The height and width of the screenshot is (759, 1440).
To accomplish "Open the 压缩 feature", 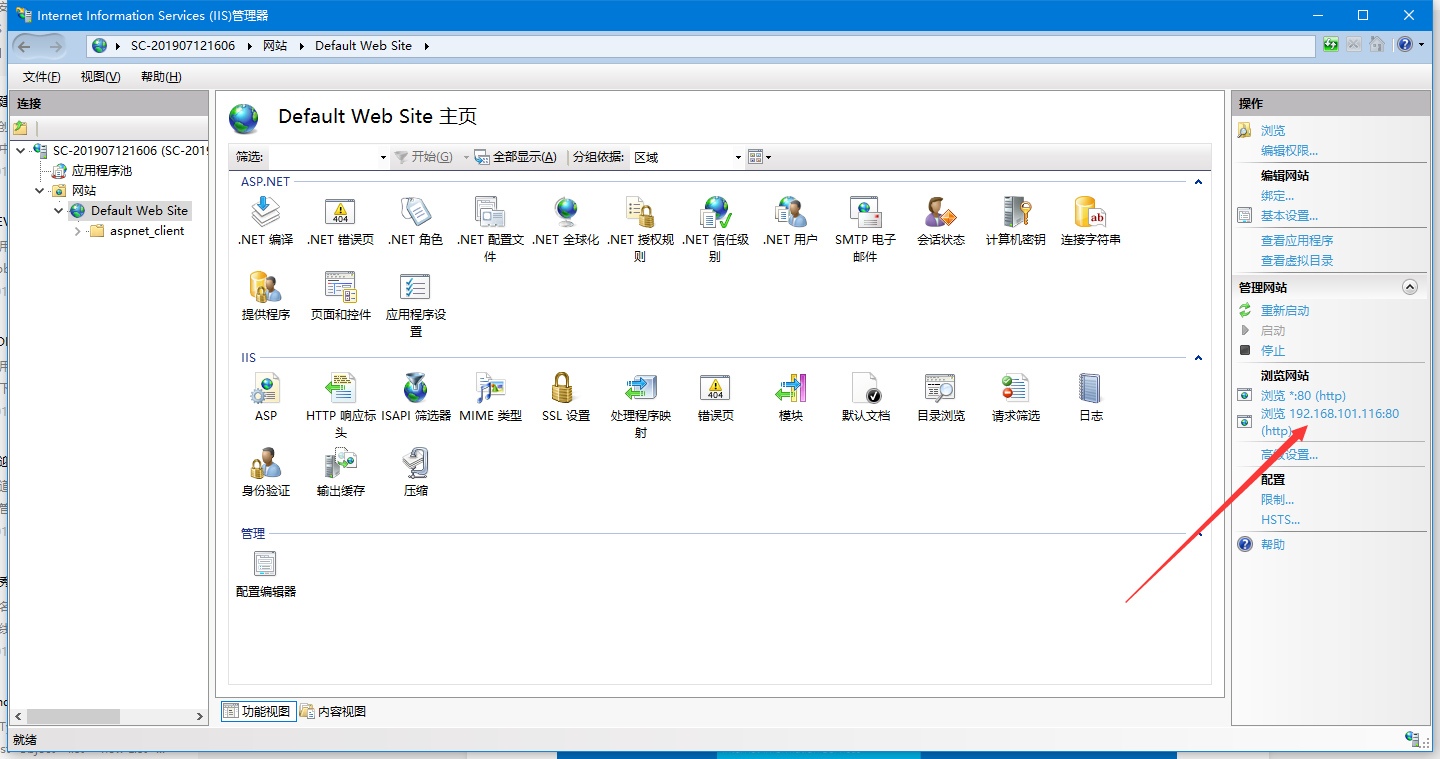I will coord(415,468).
